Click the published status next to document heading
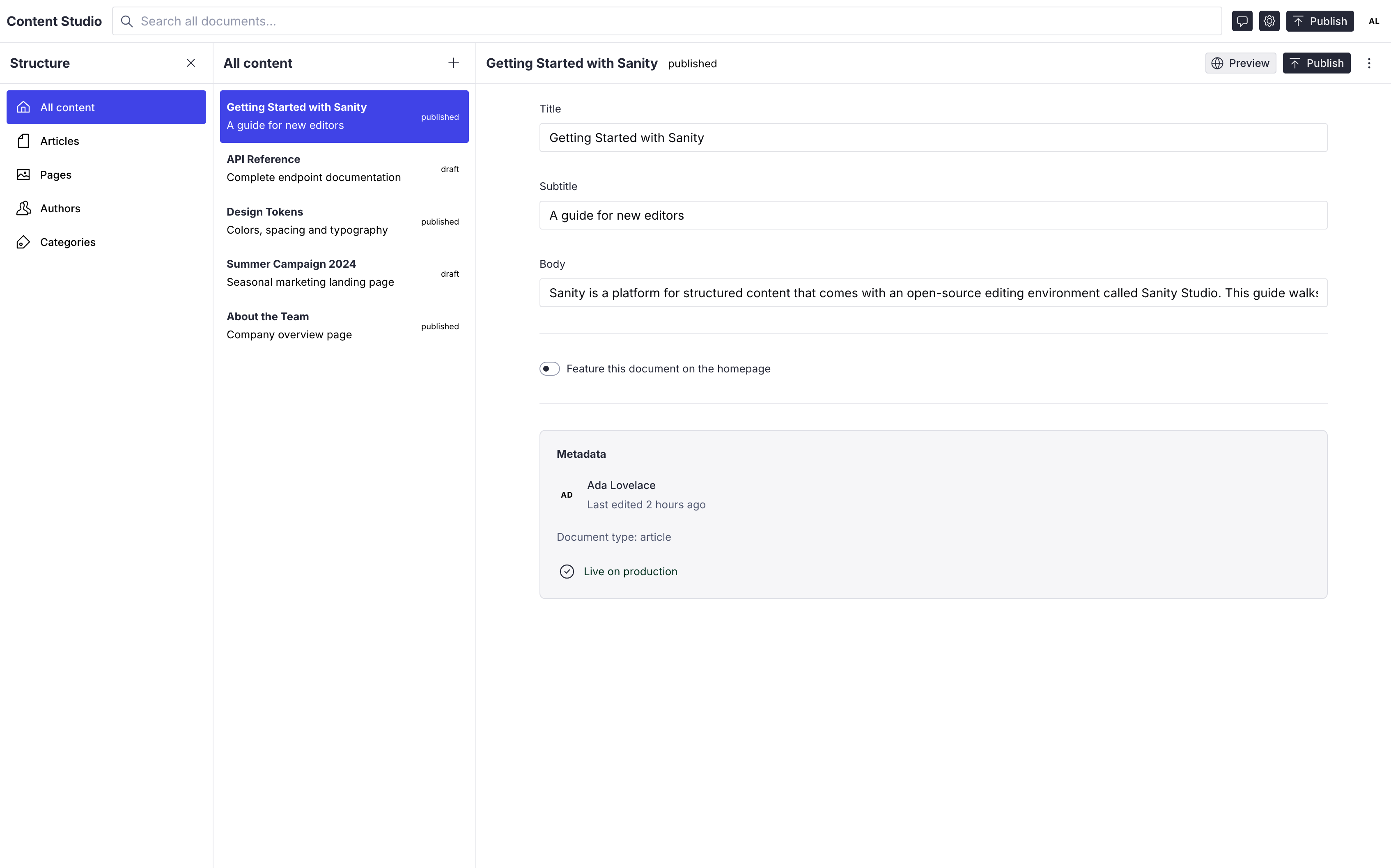 (x=692, y=64)
